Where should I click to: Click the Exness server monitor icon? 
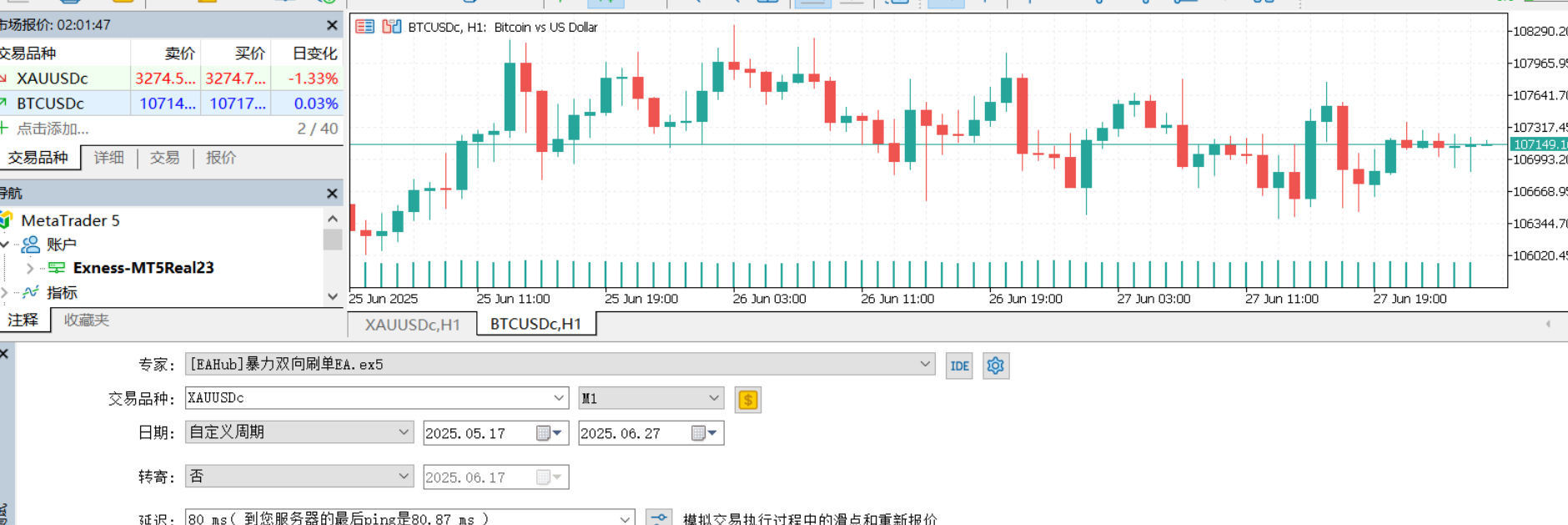click(57, 268)
